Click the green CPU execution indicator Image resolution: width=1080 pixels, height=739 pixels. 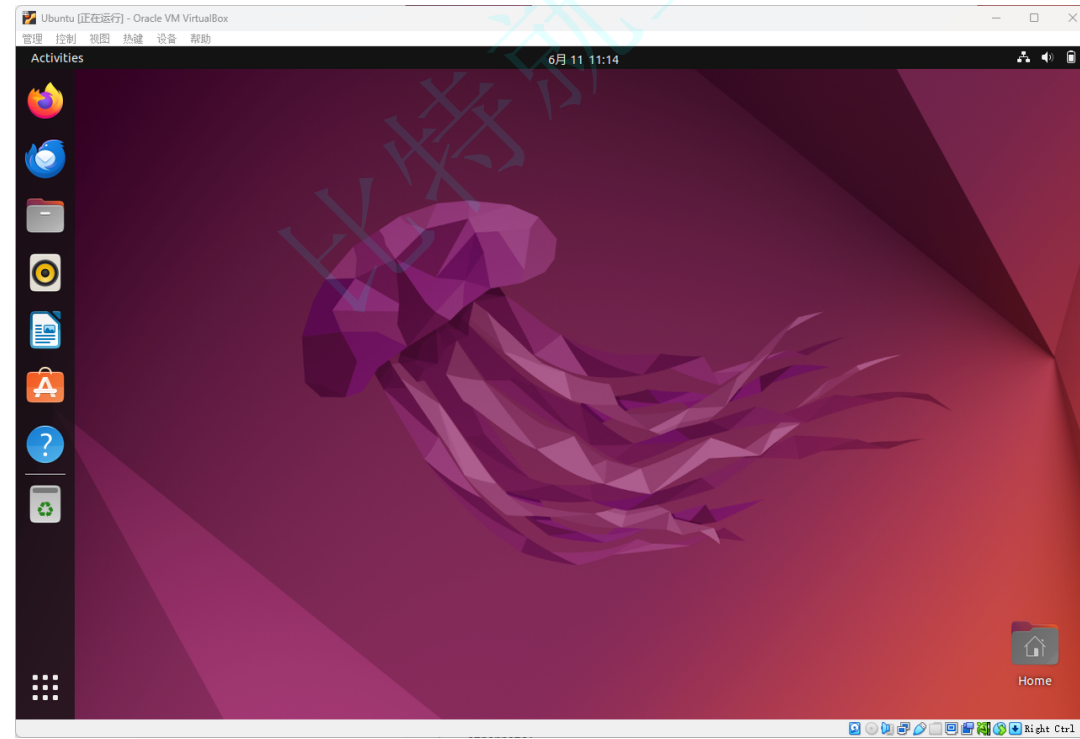(984, 728)
